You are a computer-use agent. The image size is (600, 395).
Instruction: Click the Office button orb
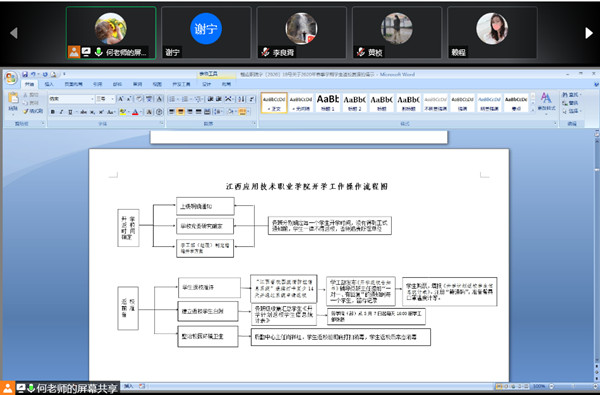pos(11,78)
